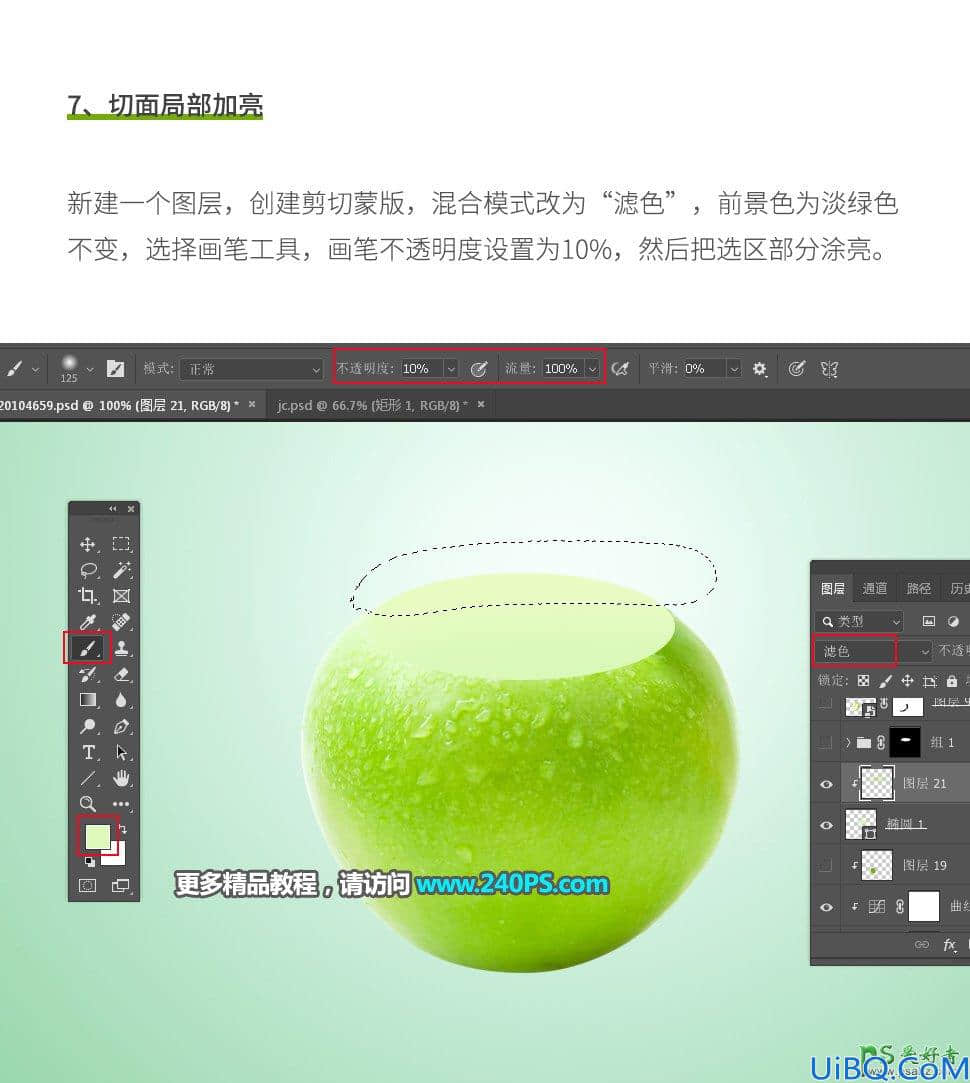Reset default foreground and background colors
The width and height of the screenshot is (970, 1083).
[x=89, y=861]
